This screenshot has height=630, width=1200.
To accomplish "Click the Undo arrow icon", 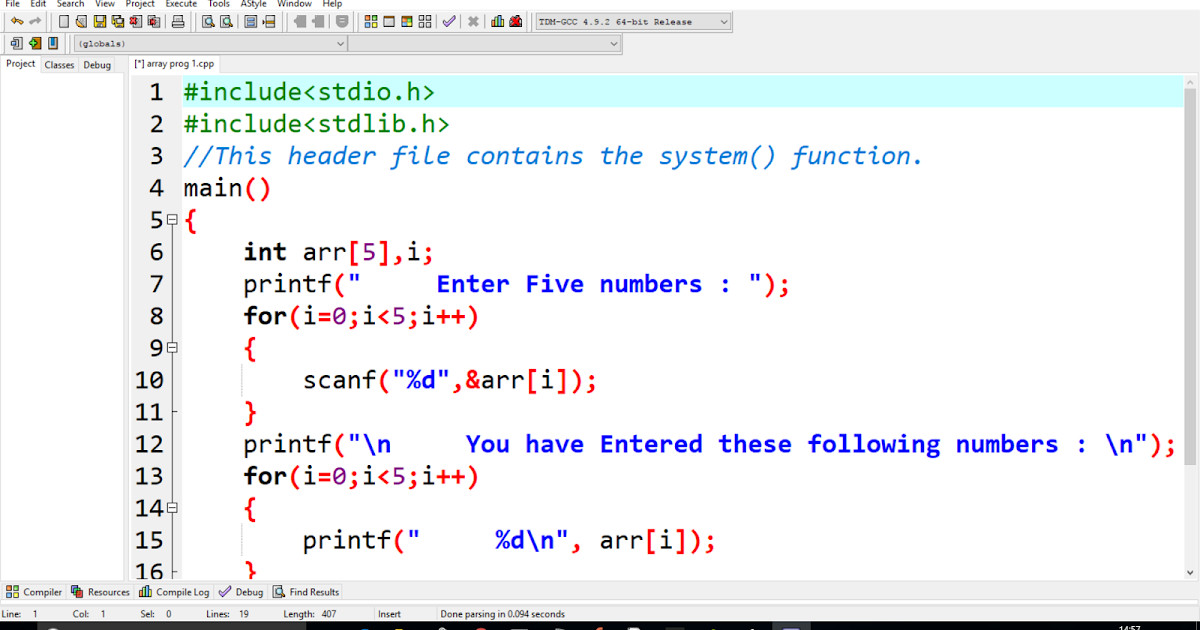I will click(17, 21).
